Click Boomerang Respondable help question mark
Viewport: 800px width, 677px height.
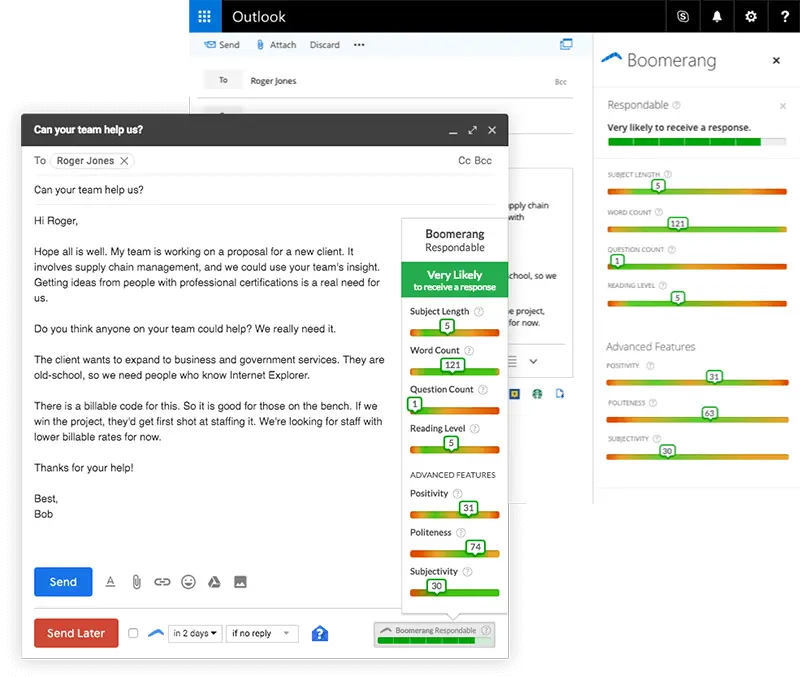point(486,630)
